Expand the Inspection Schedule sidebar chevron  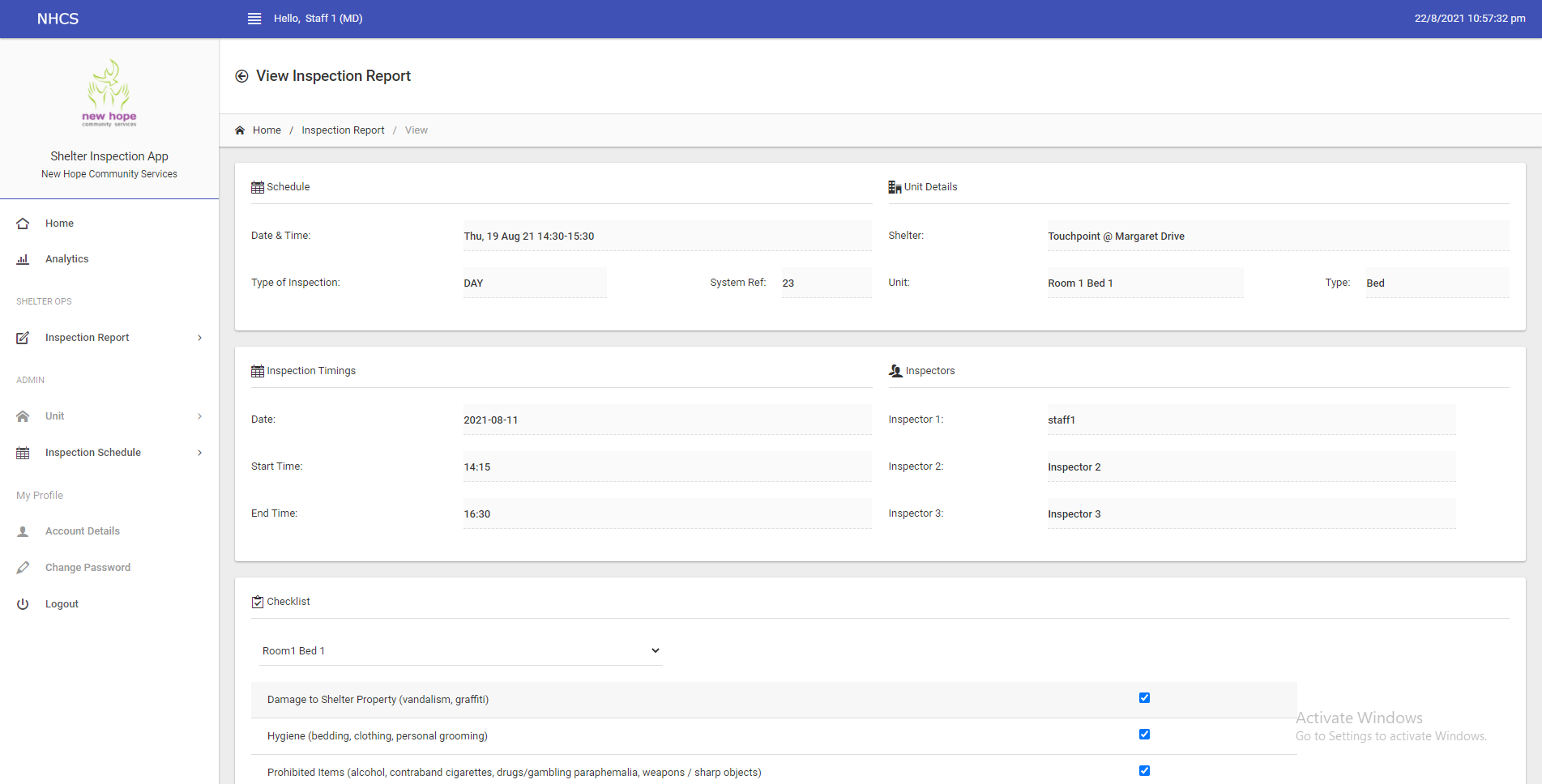click(200, 453)
